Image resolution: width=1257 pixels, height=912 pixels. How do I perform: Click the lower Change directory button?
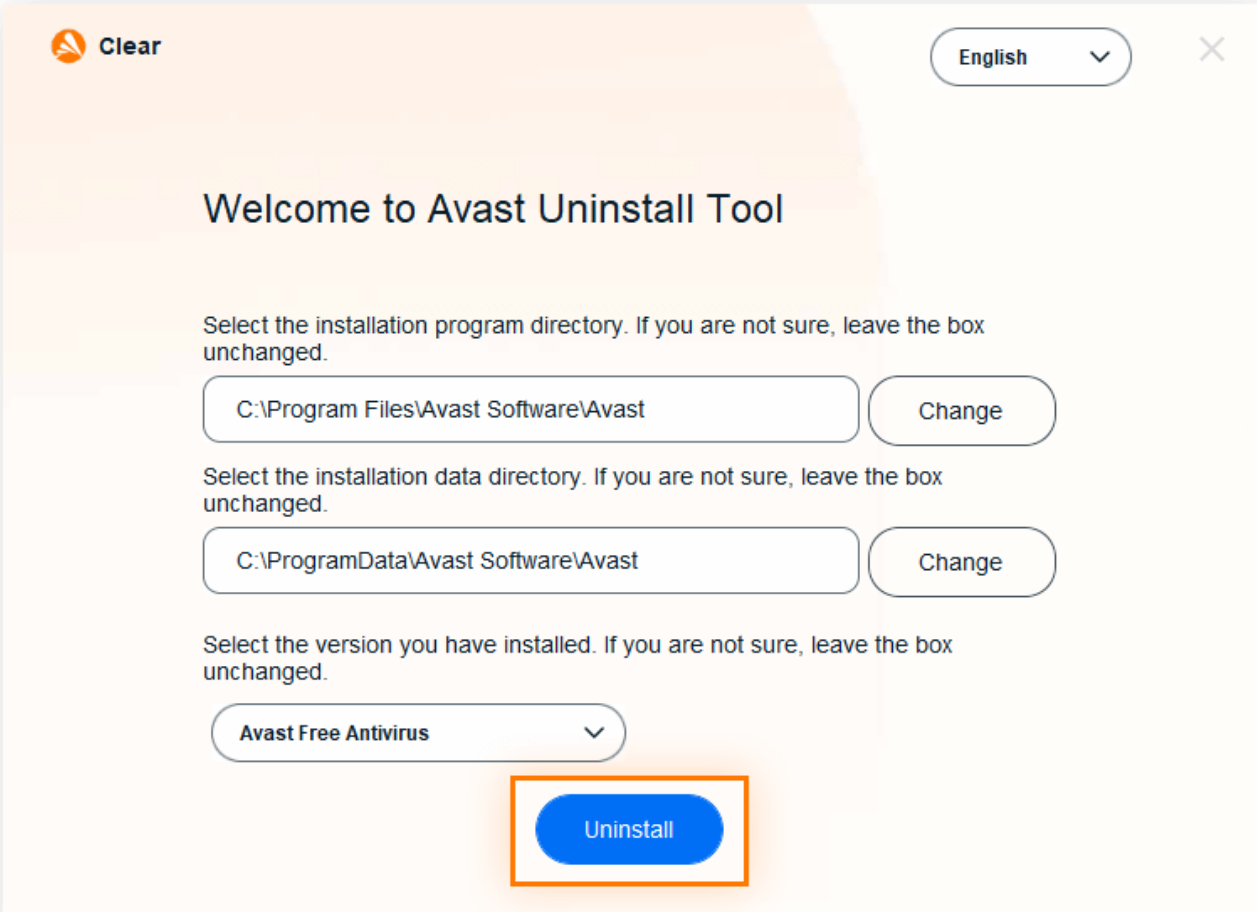[x=961, y=562]
